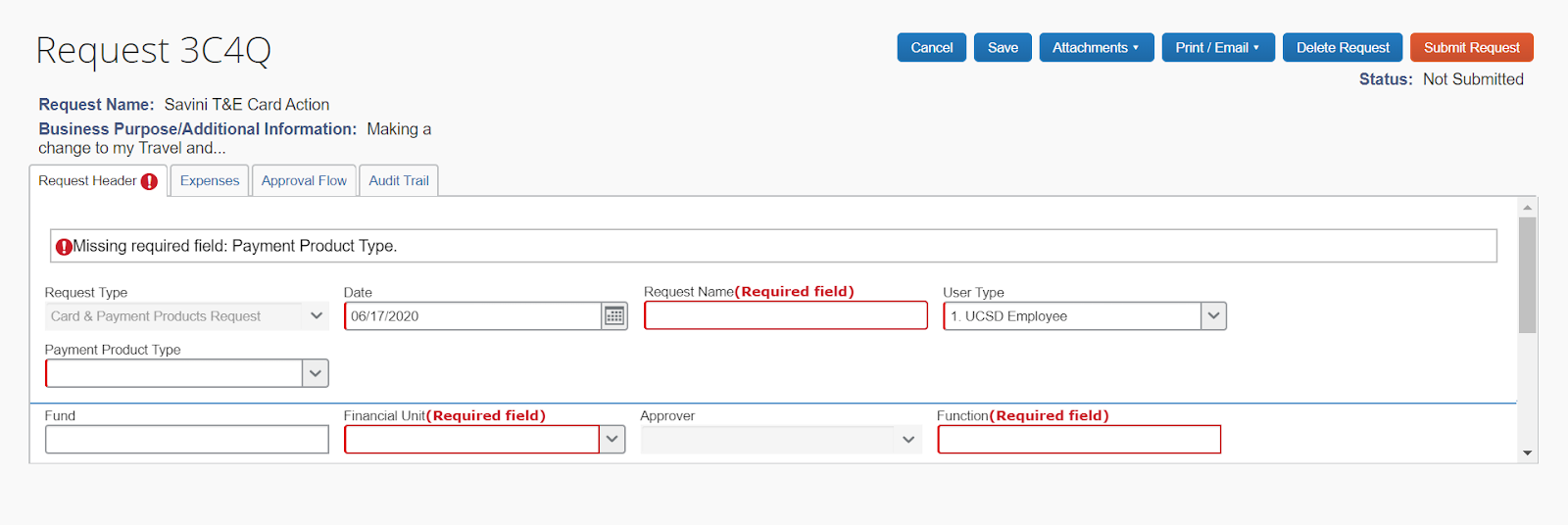Open the Print / Email menu
This screenshot has width=1568, height=525.
click(x=1217, y=47)
